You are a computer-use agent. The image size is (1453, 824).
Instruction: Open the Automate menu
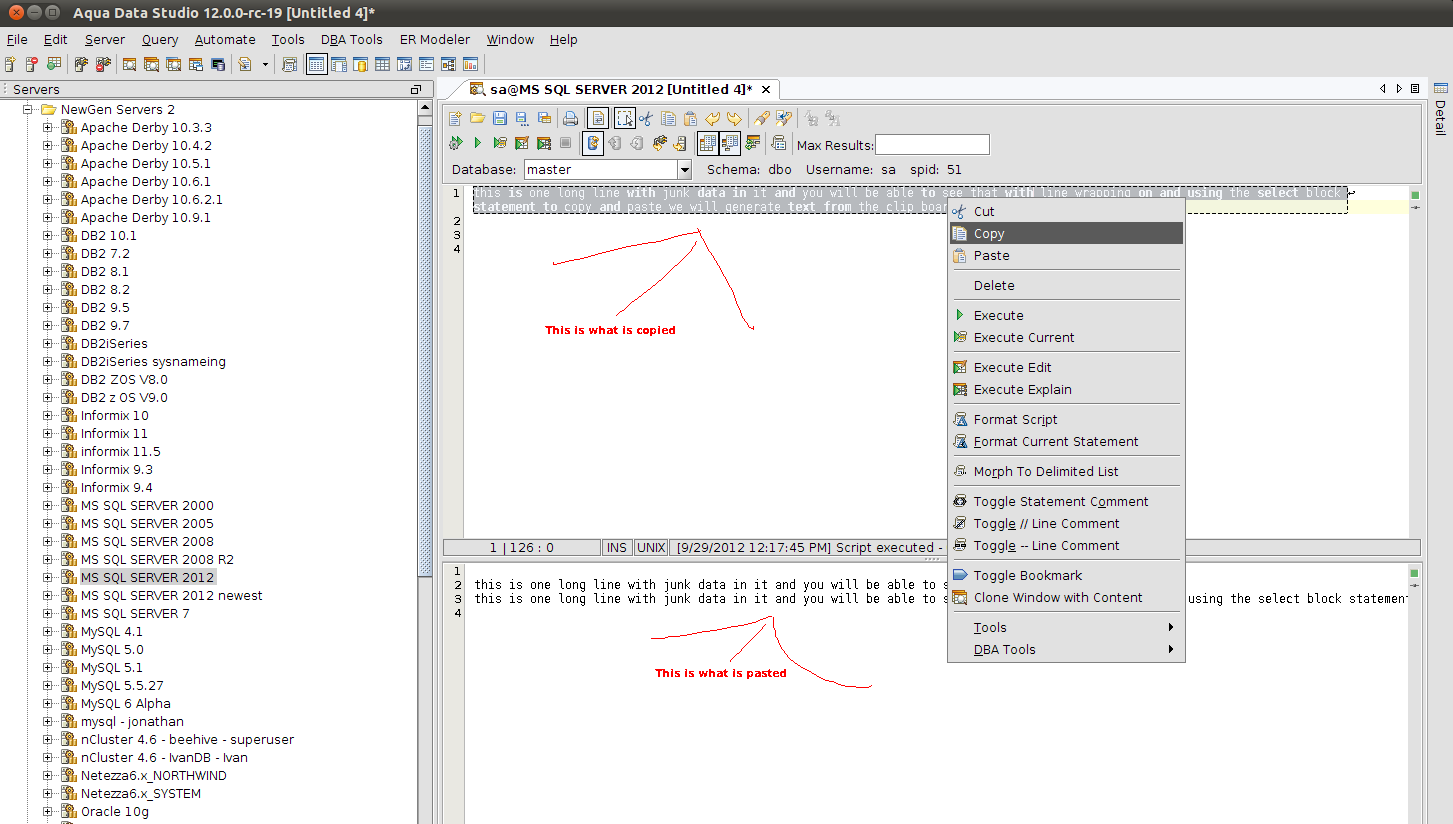point(225,40)
